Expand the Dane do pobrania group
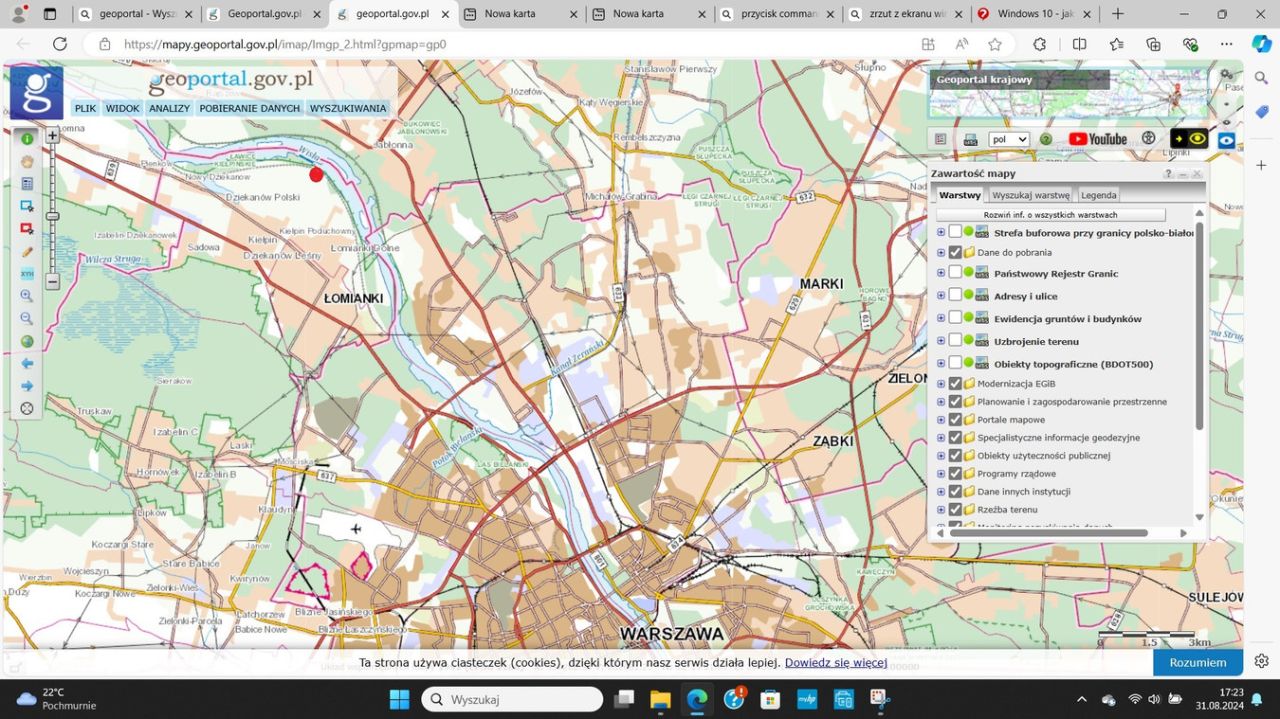1280x719 pixels. (x=941, y=253)
